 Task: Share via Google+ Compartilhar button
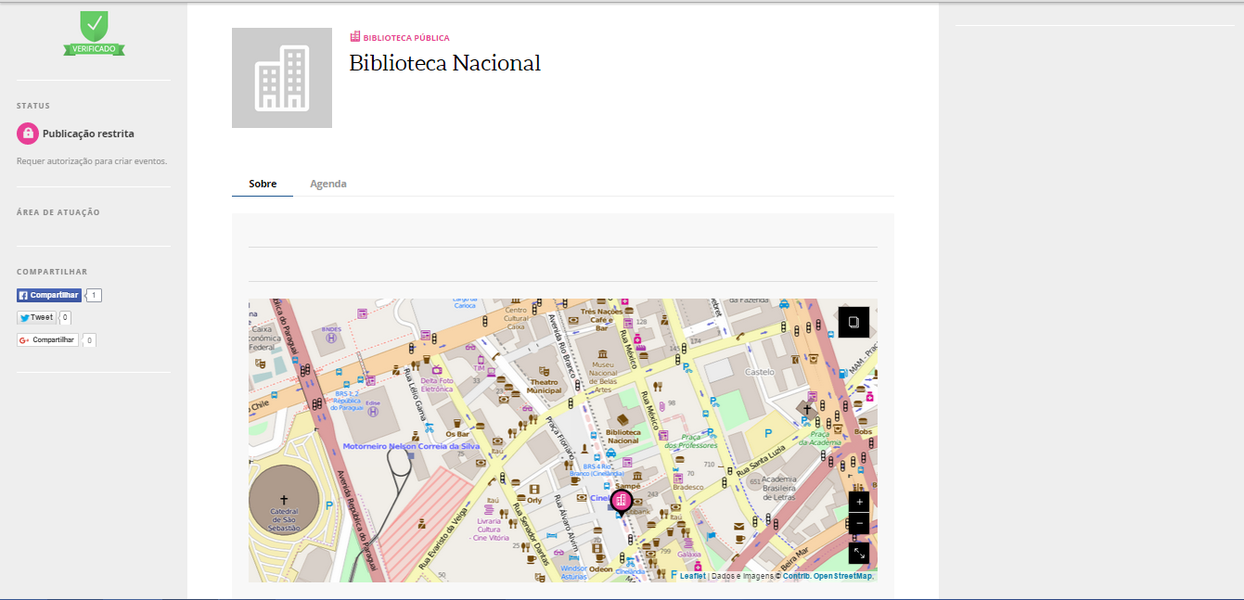[x=48, y=340]
